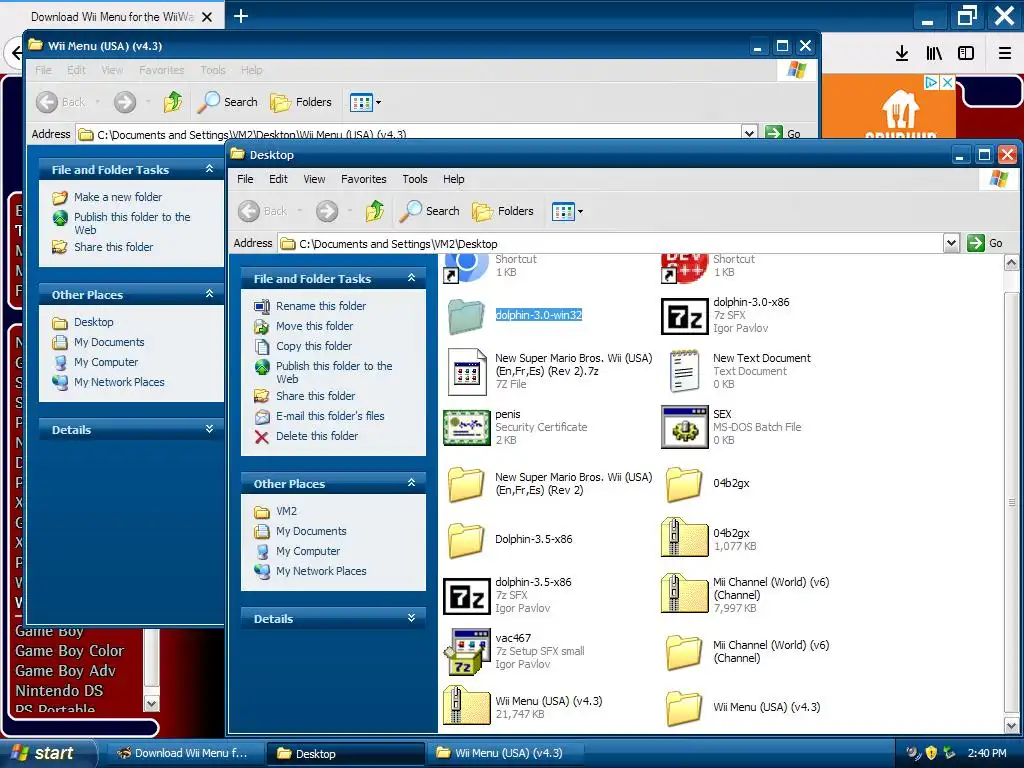Select New Super Mario Bros. Wii folder icon
Viewport: 1024px width, 768px height.
(x=466, y=484)
